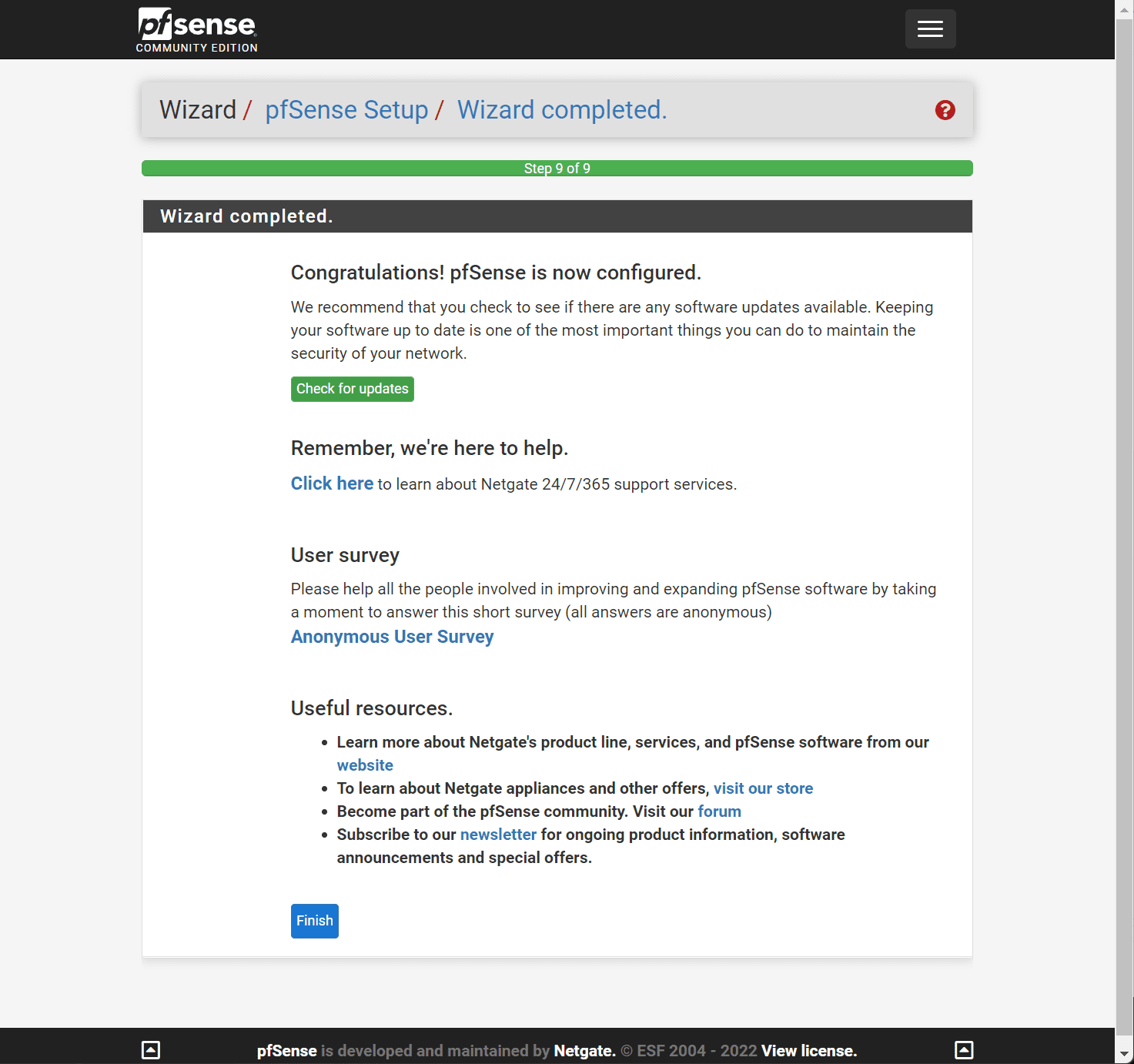
Task: Click the 'Congratulations! pfSense is now configured.' heading
Action: point(496,273)
